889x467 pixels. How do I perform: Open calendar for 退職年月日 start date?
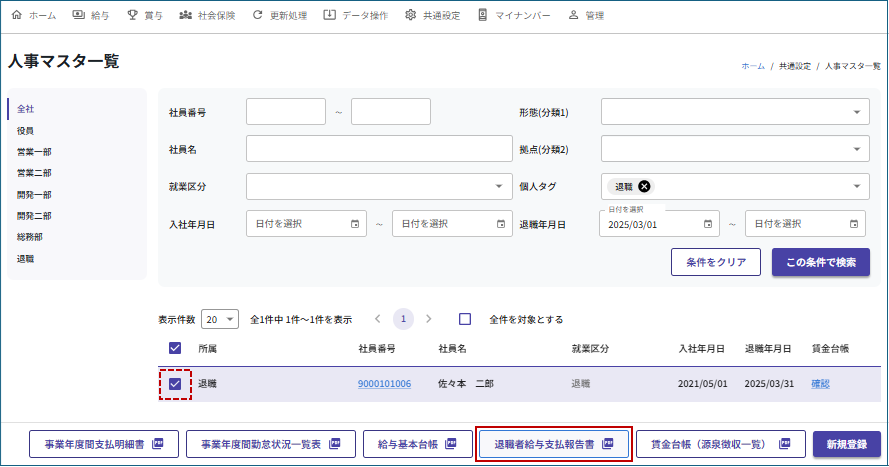point(708,224)
